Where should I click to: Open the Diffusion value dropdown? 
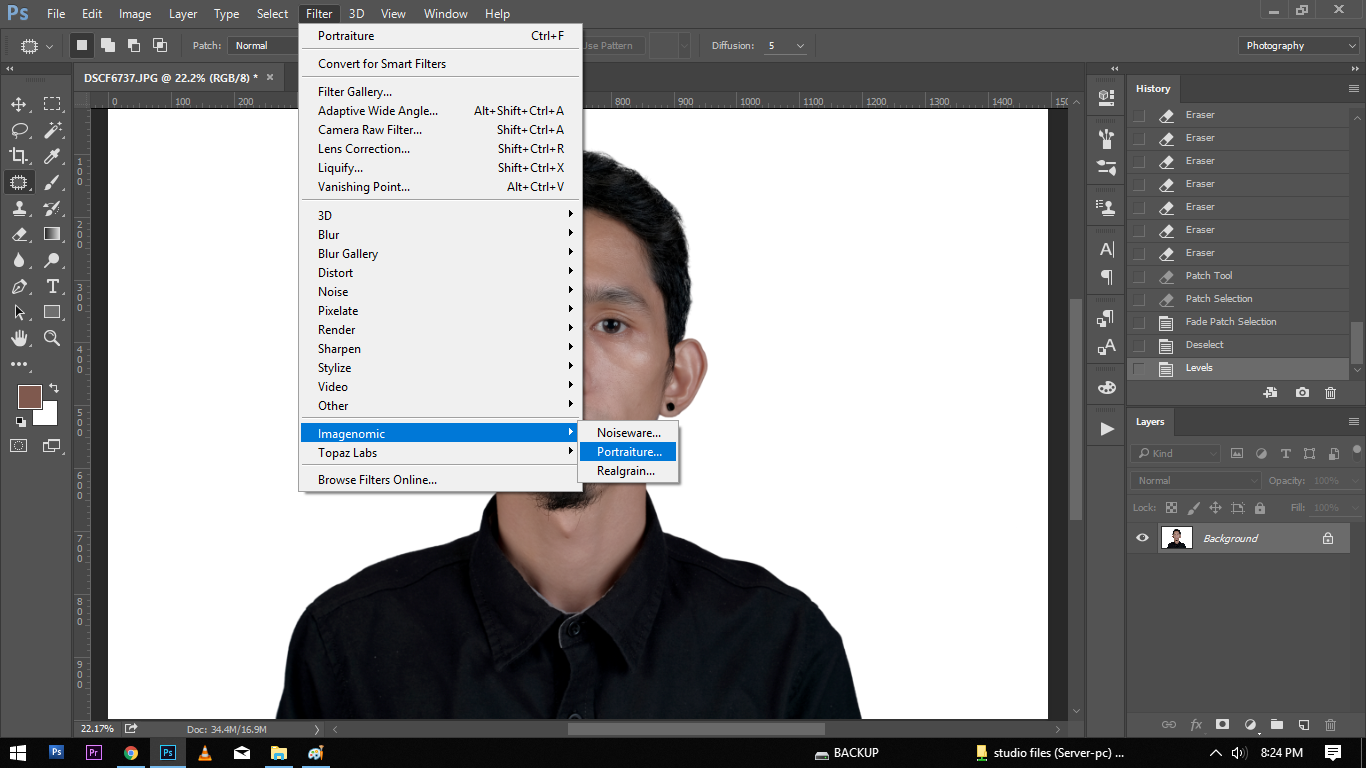[800, 46]
